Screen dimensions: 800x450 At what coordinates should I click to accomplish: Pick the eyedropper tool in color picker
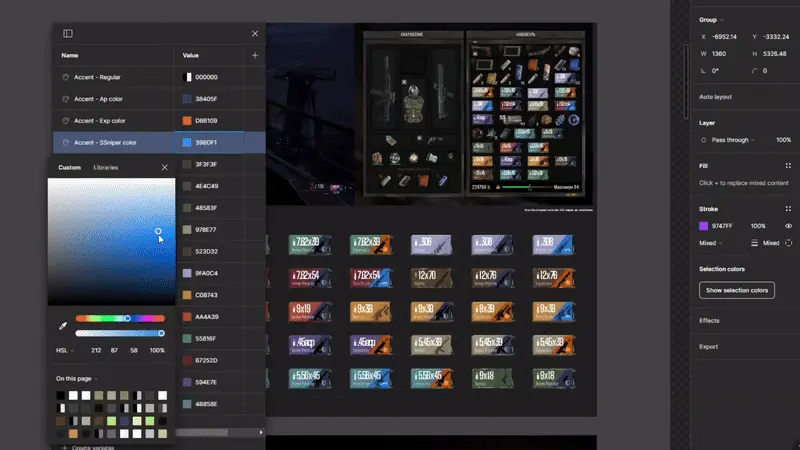click(62, 326)
